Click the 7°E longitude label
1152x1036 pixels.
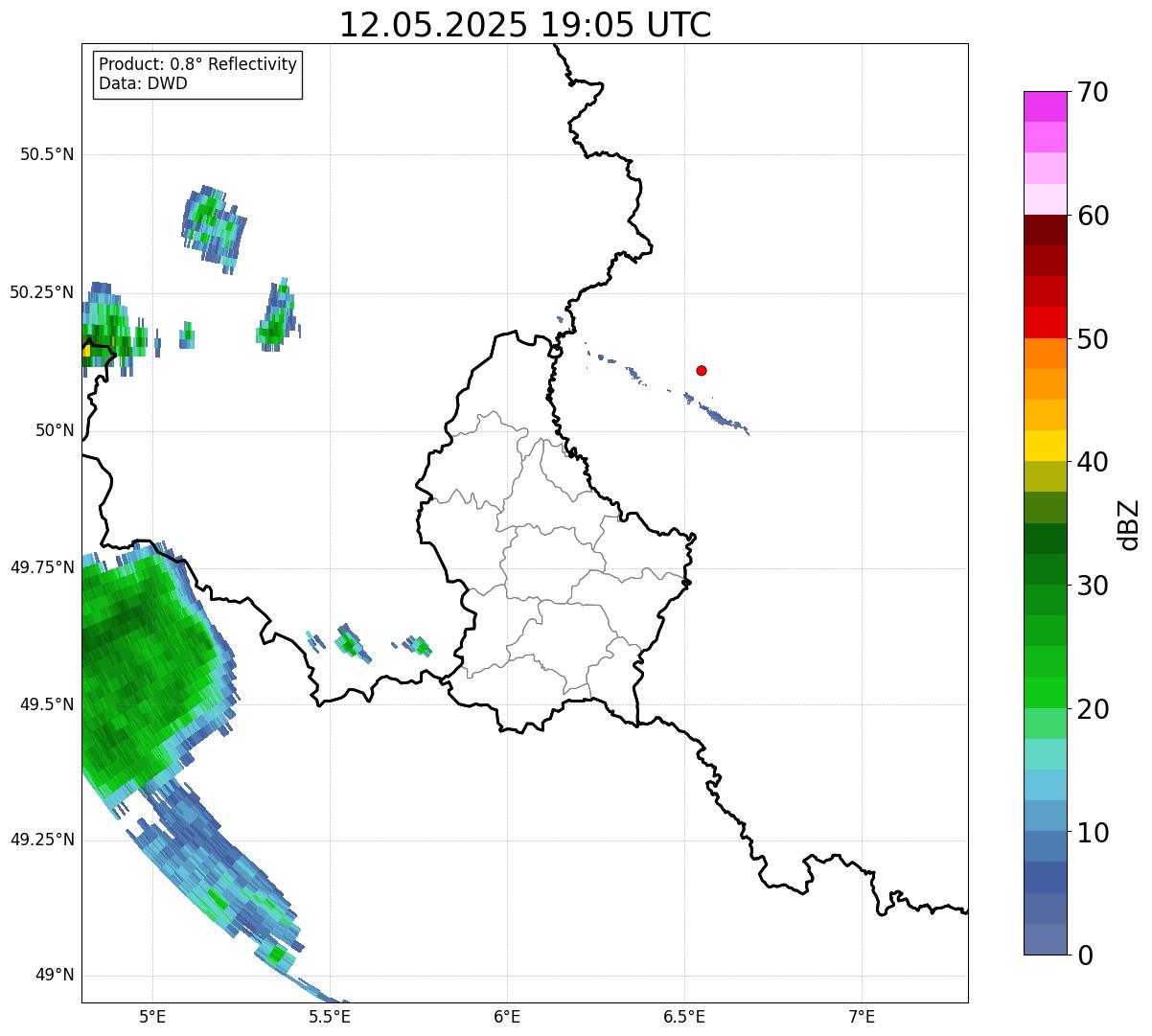[x=862, y=1016]
